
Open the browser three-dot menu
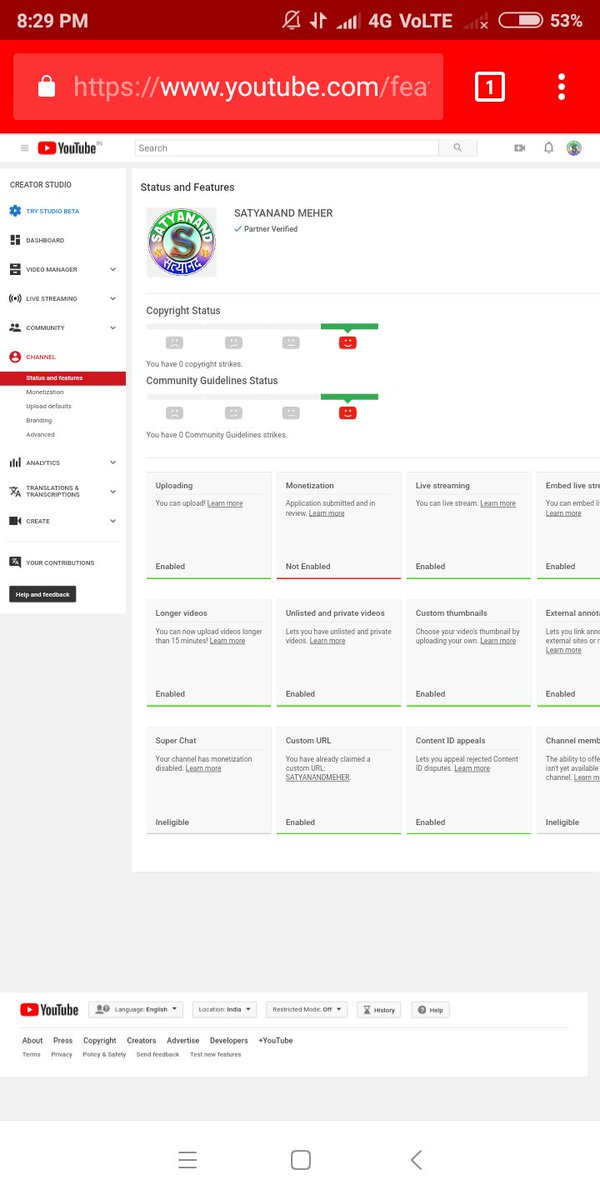click(x=562, y=87)
